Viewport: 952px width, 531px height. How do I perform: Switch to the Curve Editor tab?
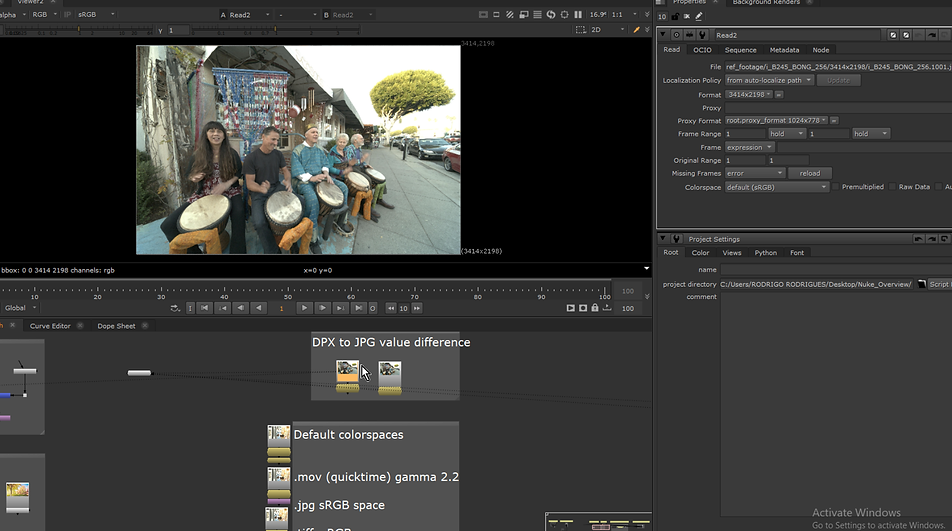[x=50, y=326]
